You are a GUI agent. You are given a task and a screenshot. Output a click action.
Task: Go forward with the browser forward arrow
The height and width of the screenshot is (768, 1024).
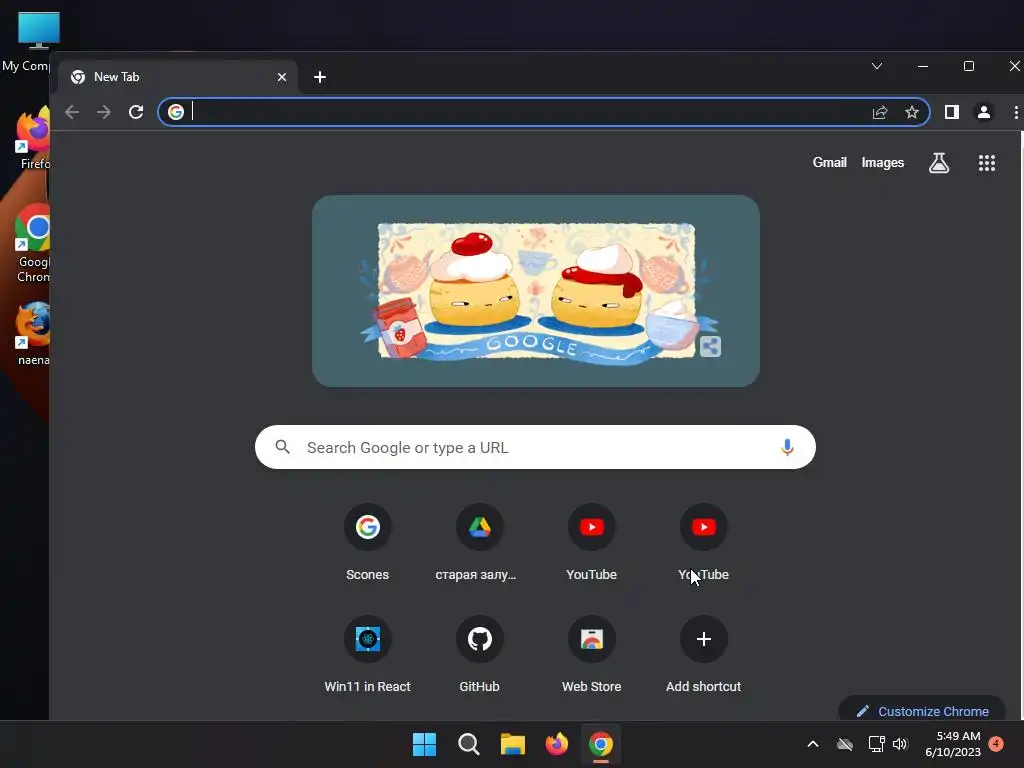[104, 112]
